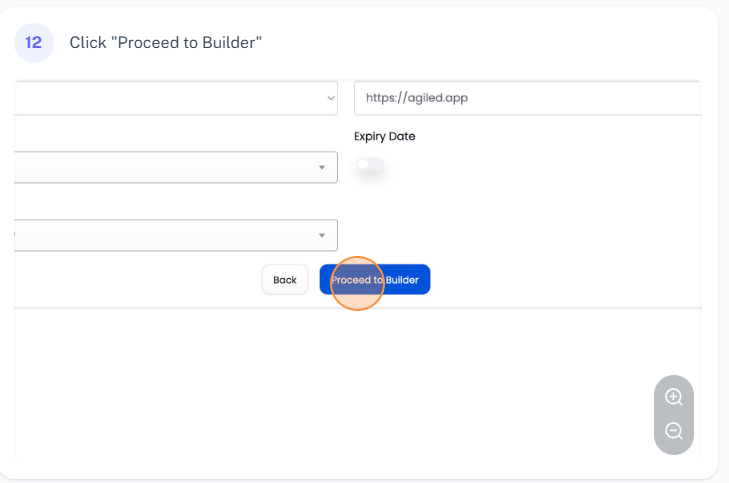
Task: Click the step title "Click Proceed to Builder"
Action: [165, 43]
